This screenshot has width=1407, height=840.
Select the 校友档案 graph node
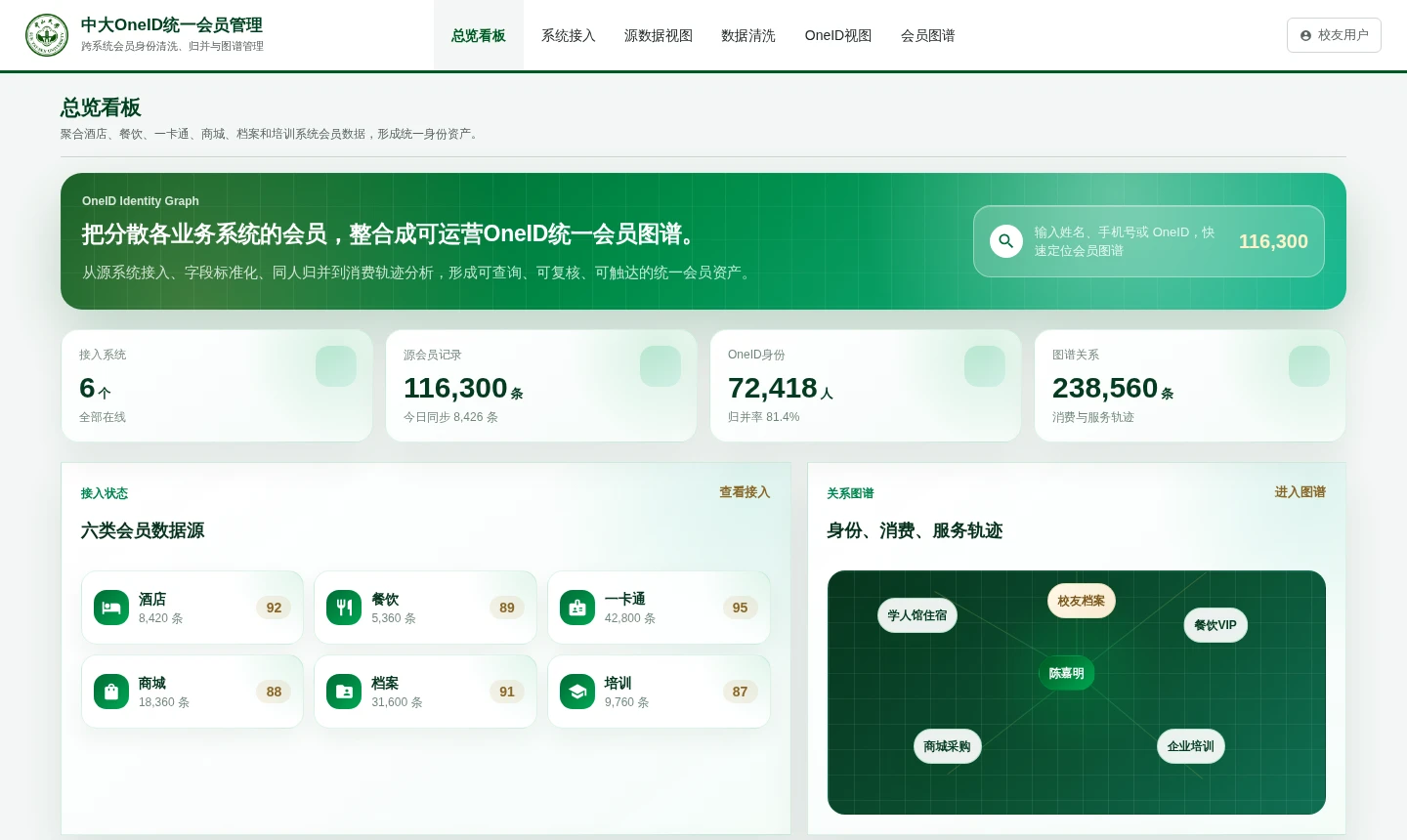tap(1082, 601)
